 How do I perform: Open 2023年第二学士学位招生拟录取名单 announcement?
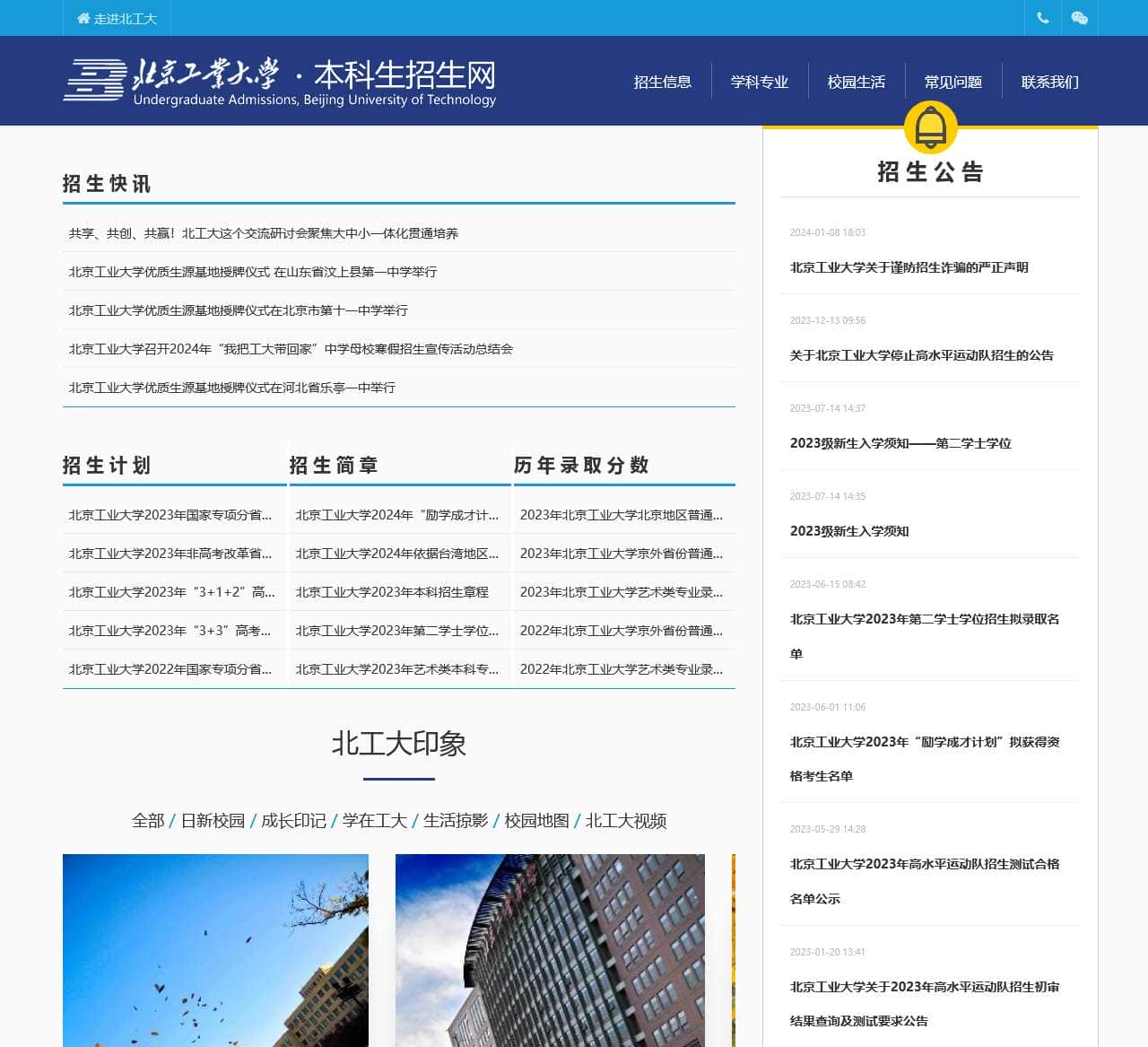925,636
